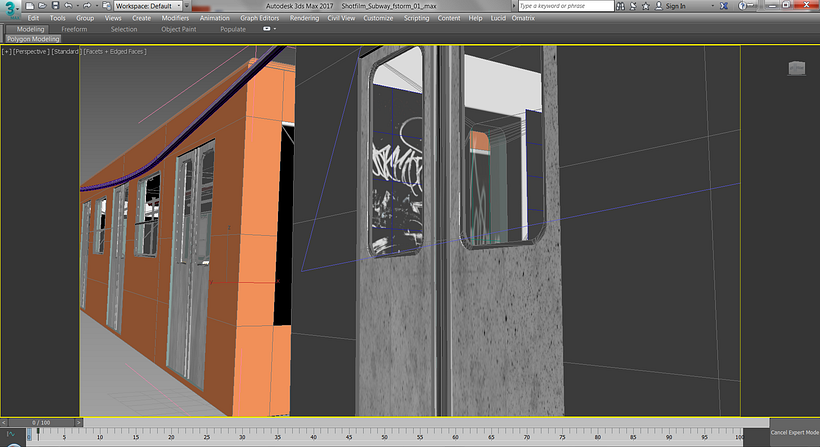Click the New Scene icon in quick access toolbar

32,6
